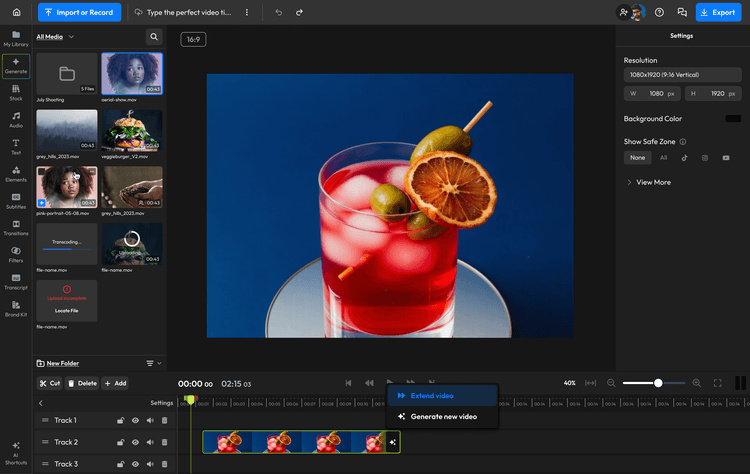Open the Resolution dropdown

click(x=683, y=75)
